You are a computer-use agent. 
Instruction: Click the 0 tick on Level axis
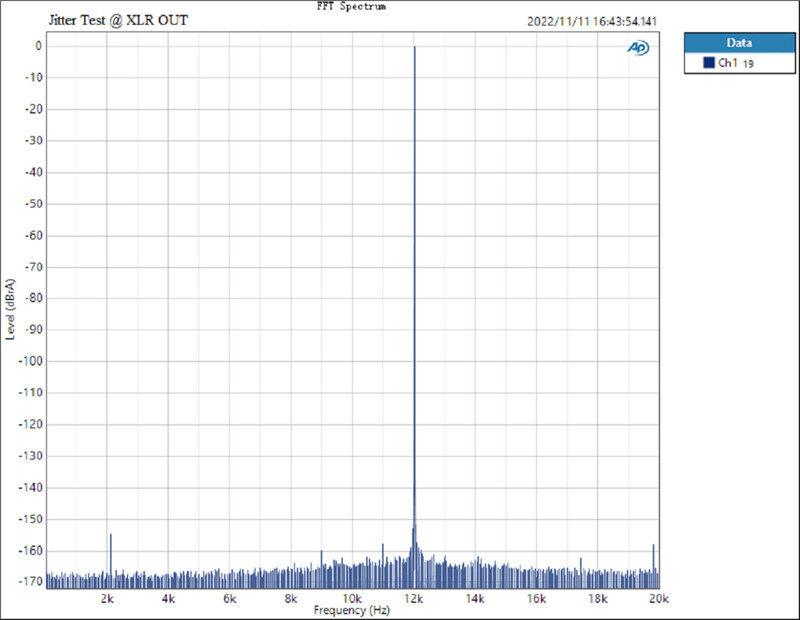tap(37, 46)
